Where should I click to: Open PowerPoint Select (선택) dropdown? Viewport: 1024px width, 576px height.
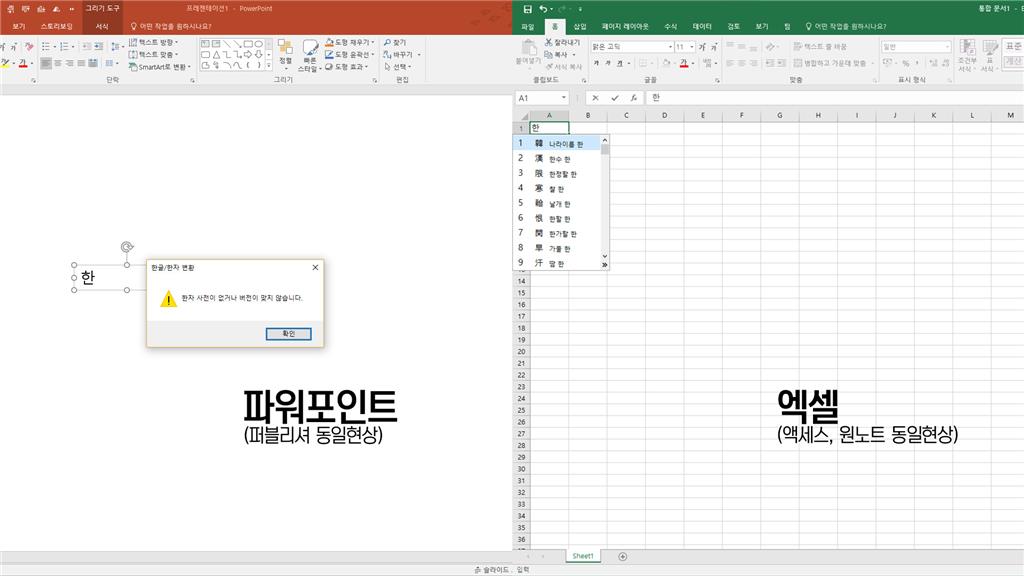coord(397,67)
